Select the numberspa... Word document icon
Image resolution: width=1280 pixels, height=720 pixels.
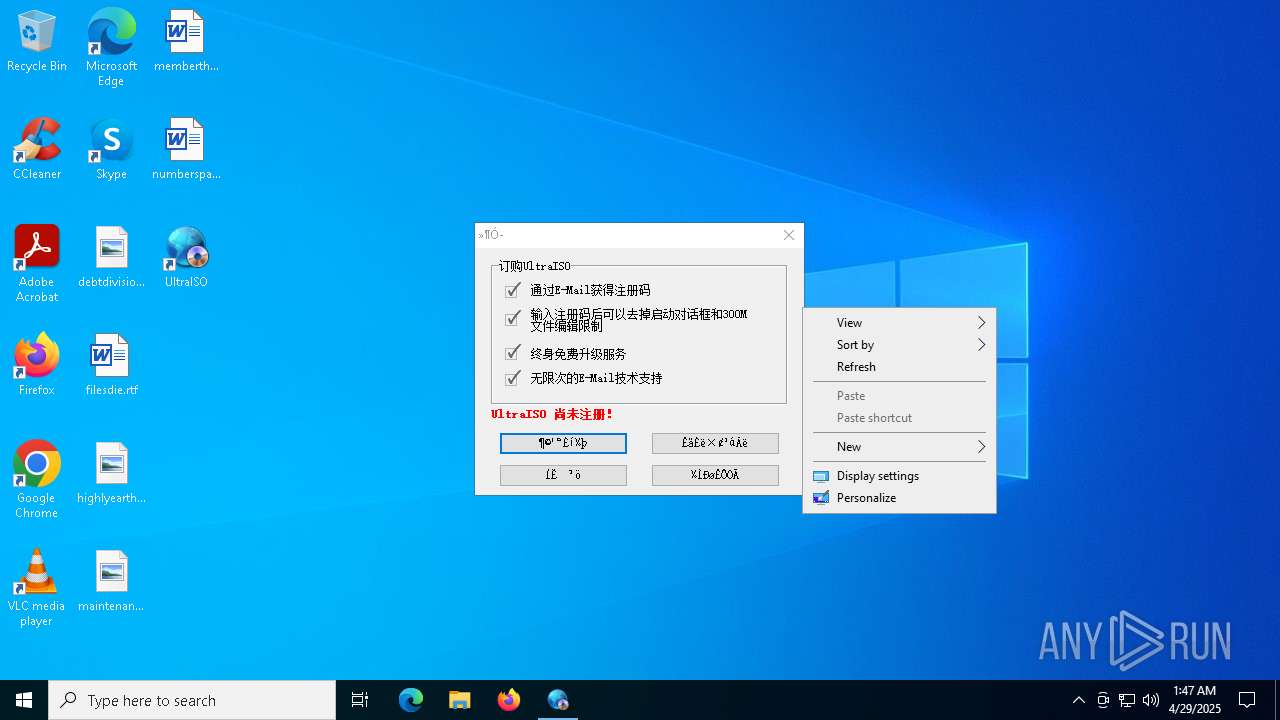click(x=186, y=150)
